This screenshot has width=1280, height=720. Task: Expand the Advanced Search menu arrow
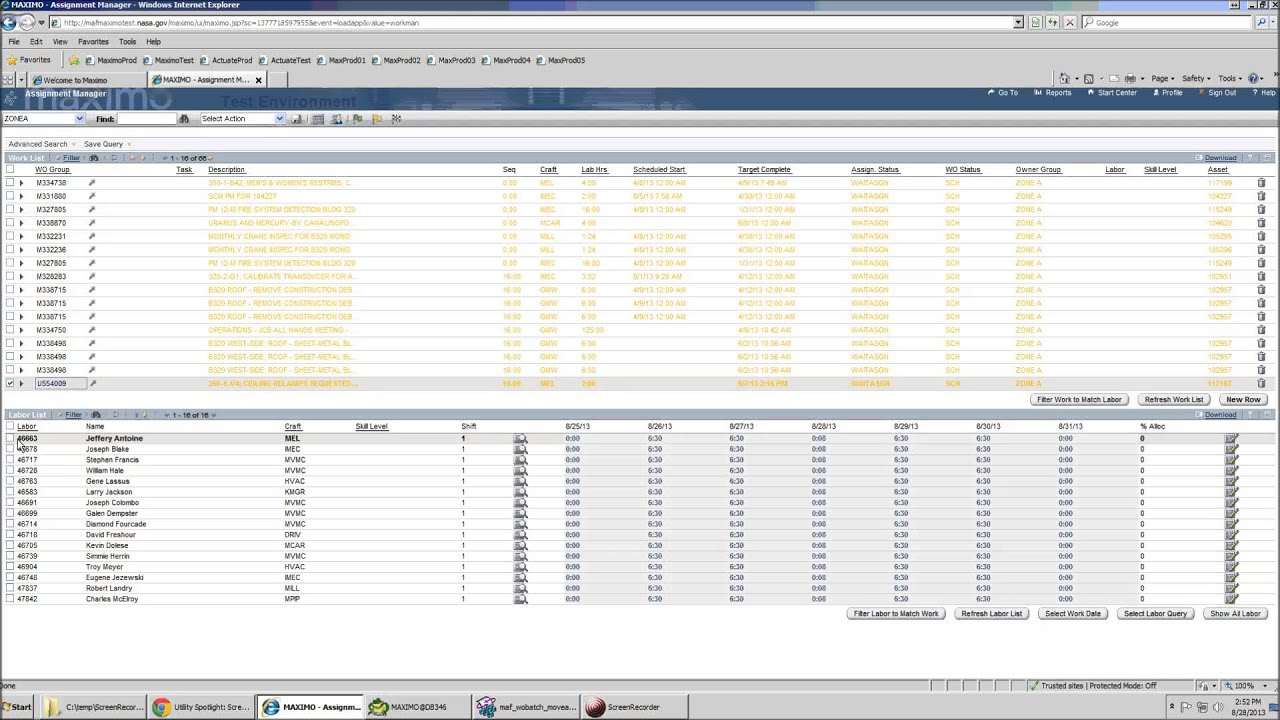(76, 145)
